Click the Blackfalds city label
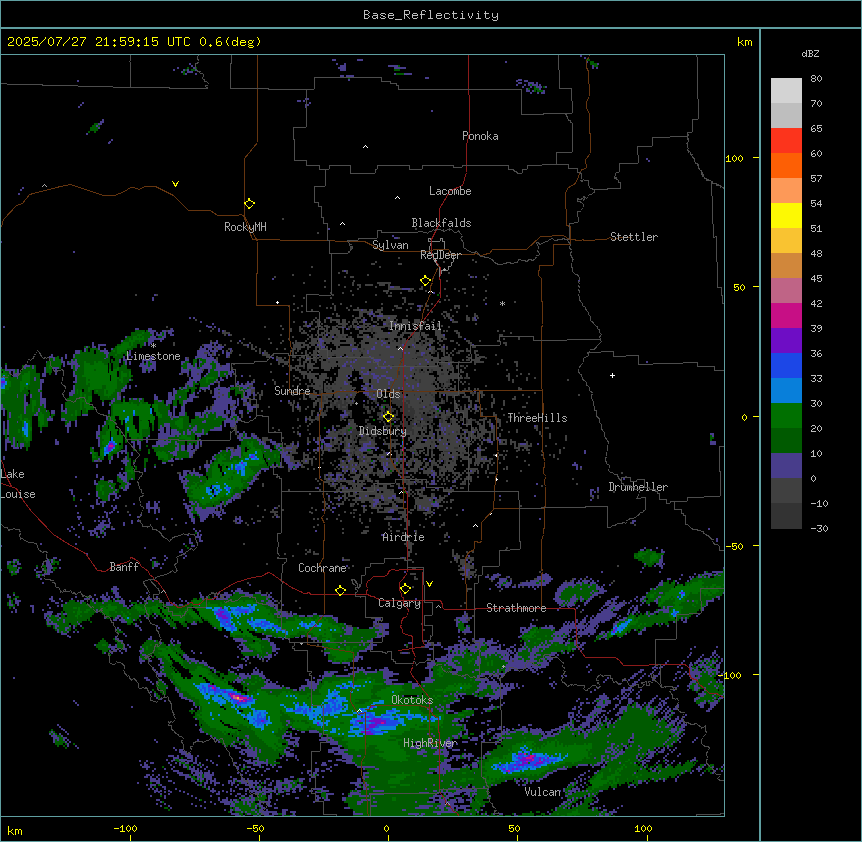This screenshot has height=842, width=862. (441, 223)
